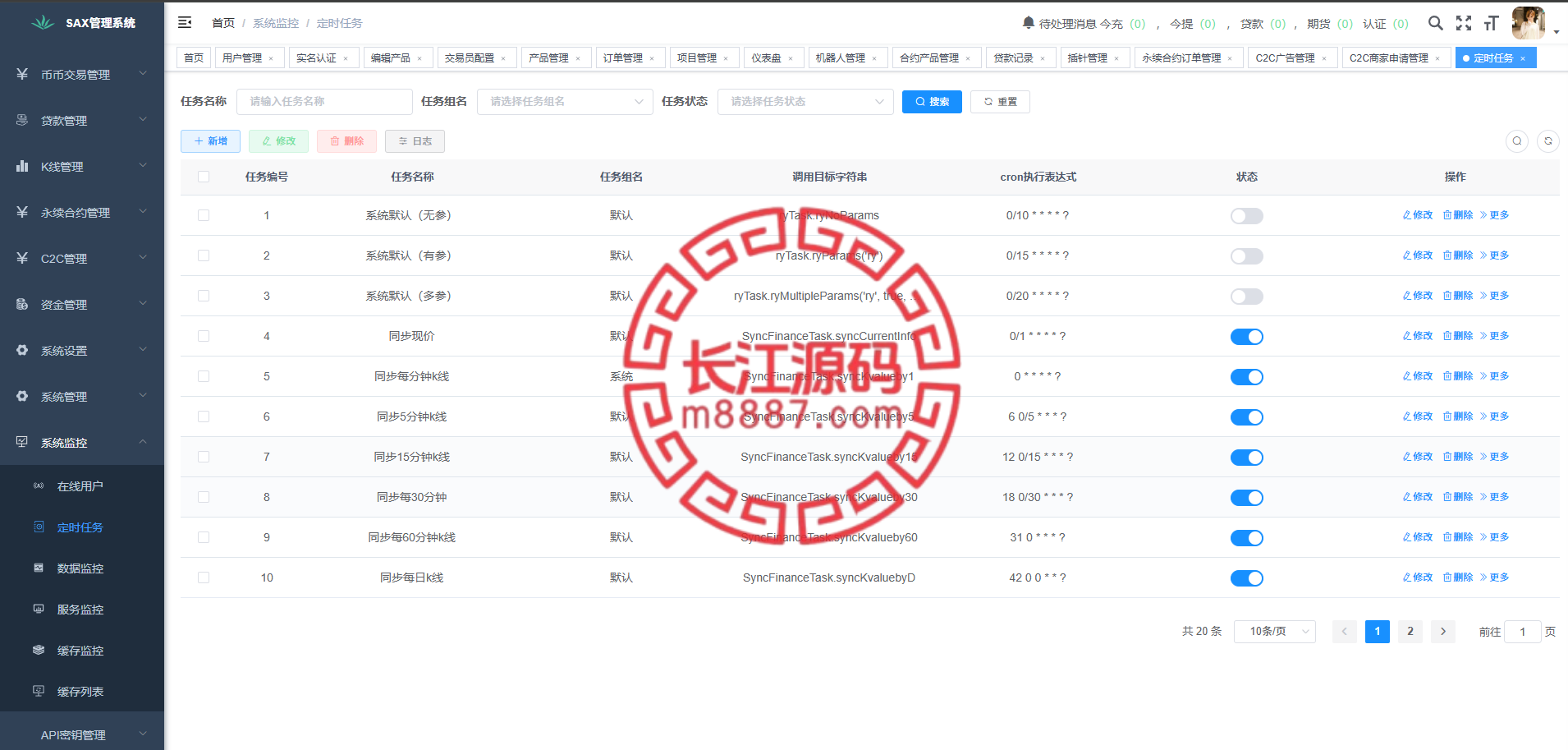This screenshot has height=750, width=1568.
Task: Turn off the switch for task 8
Action: [x=1246, y=498]
